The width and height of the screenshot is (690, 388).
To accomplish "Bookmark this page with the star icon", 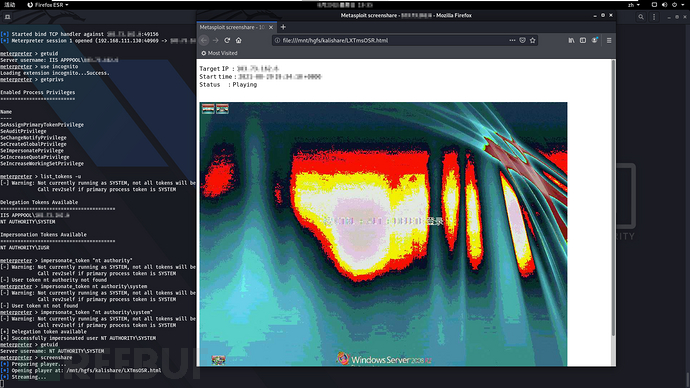I will pos(532,40).
